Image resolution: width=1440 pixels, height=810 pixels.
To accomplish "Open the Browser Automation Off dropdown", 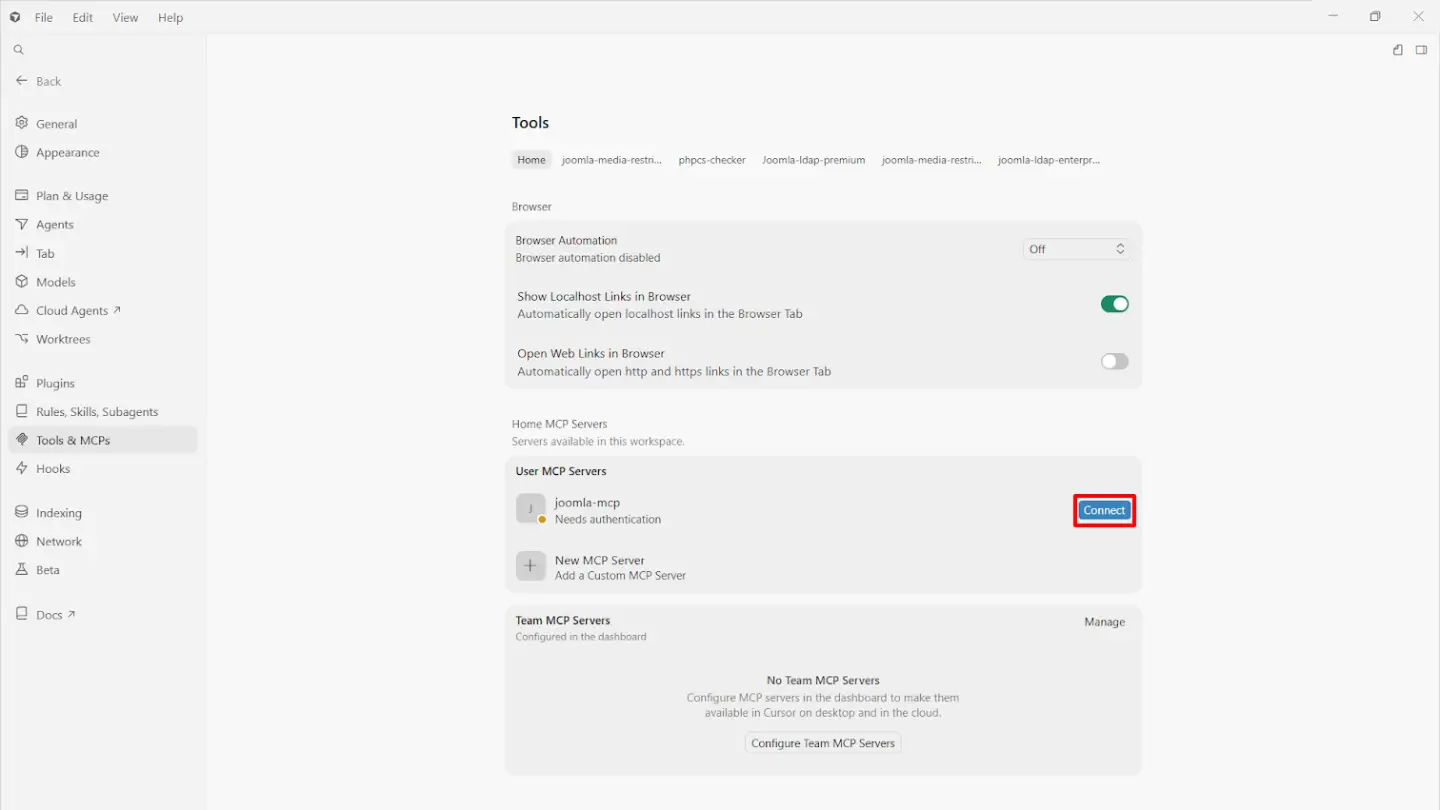I will [1077, 249].
